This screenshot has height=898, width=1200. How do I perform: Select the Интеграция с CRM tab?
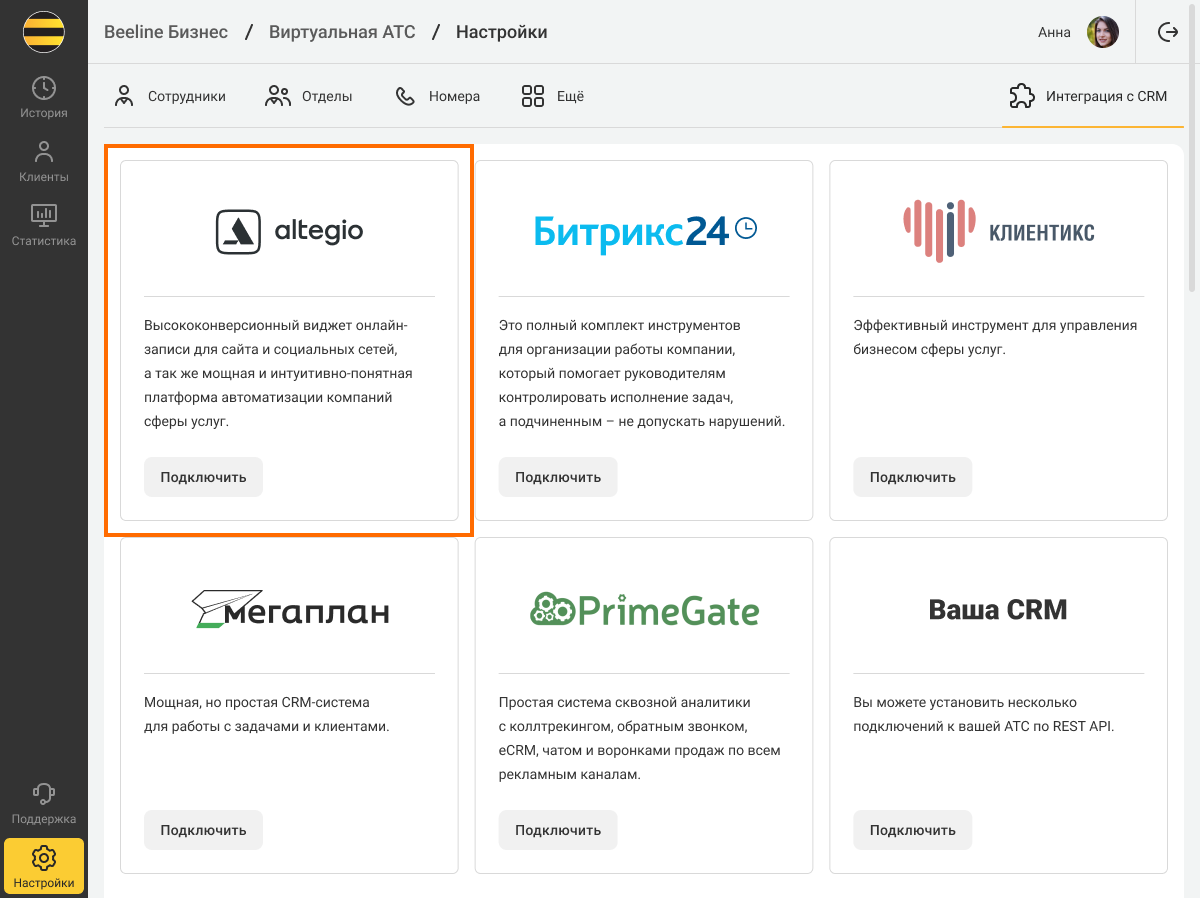click(1089, 97)
